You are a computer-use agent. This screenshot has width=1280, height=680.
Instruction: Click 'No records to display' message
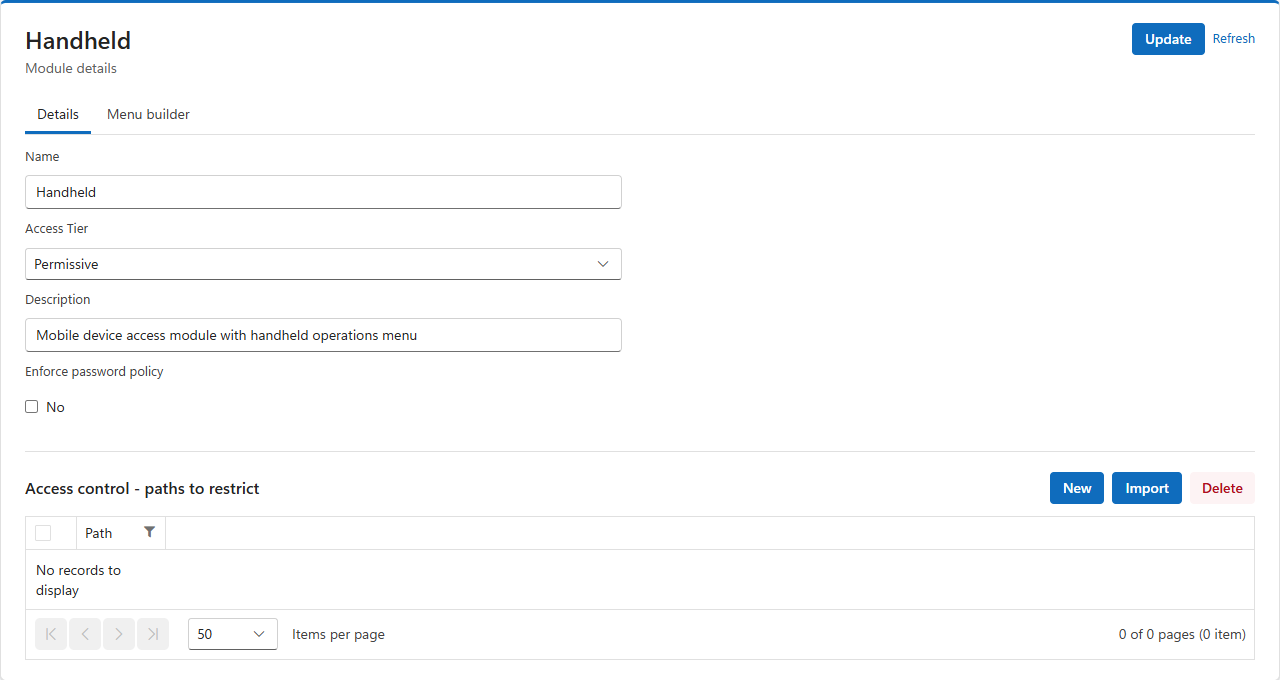tap(78, 580)
